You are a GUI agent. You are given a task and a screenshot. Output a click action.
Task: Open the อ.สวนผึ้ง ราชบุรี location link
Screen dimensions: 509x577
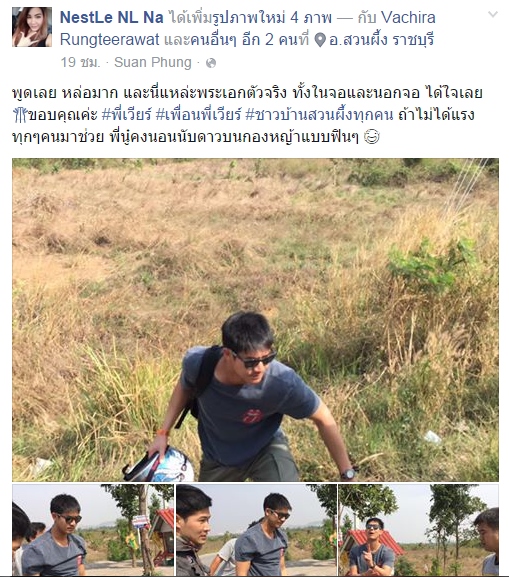point(382,39)
